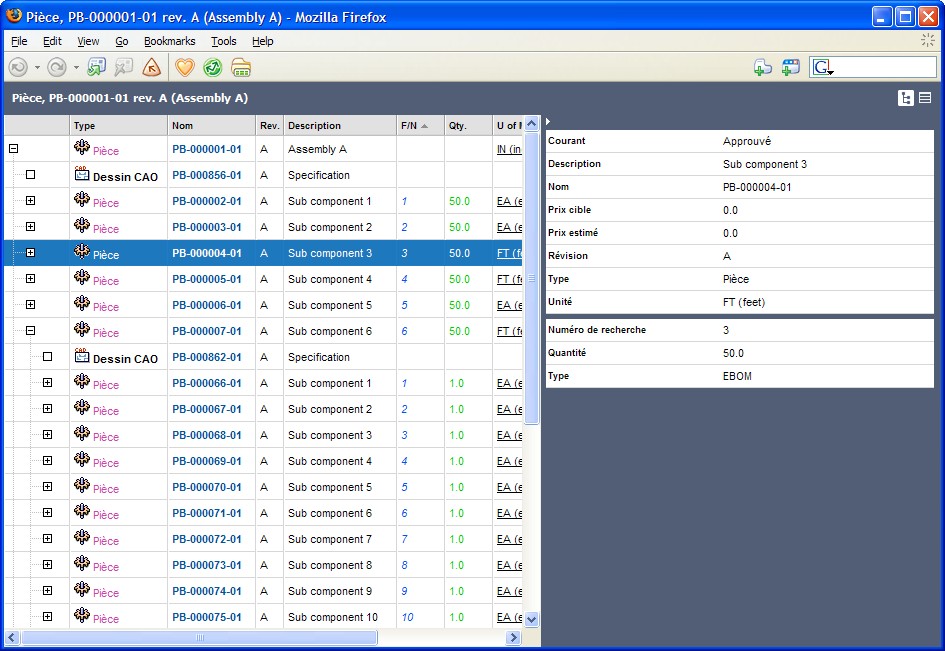Switch to tree view icon in header

pos(906,98)
